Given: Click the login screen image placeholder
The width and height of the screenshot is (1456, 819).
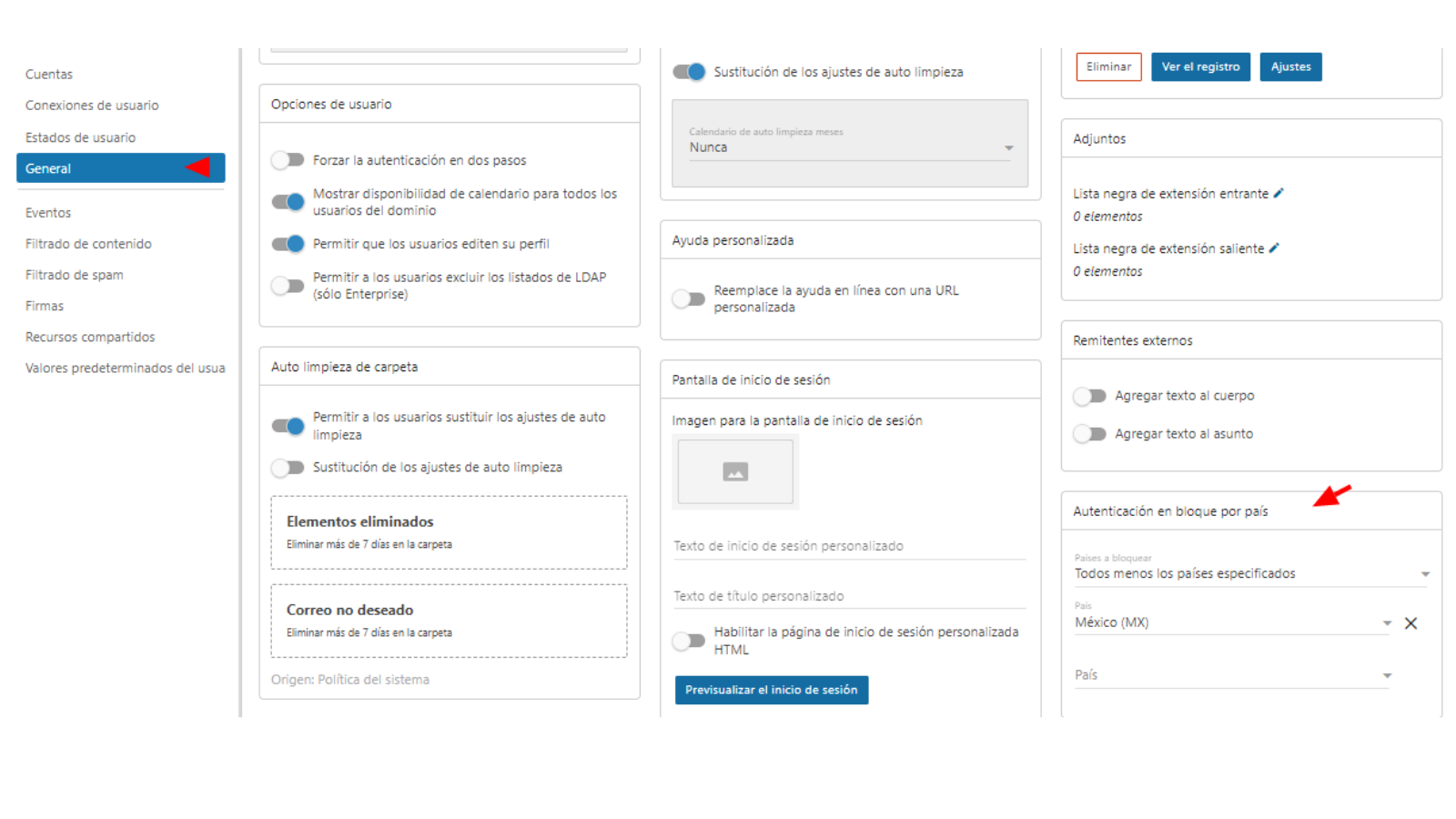Looking at the screenshot, I should point(735,471).
